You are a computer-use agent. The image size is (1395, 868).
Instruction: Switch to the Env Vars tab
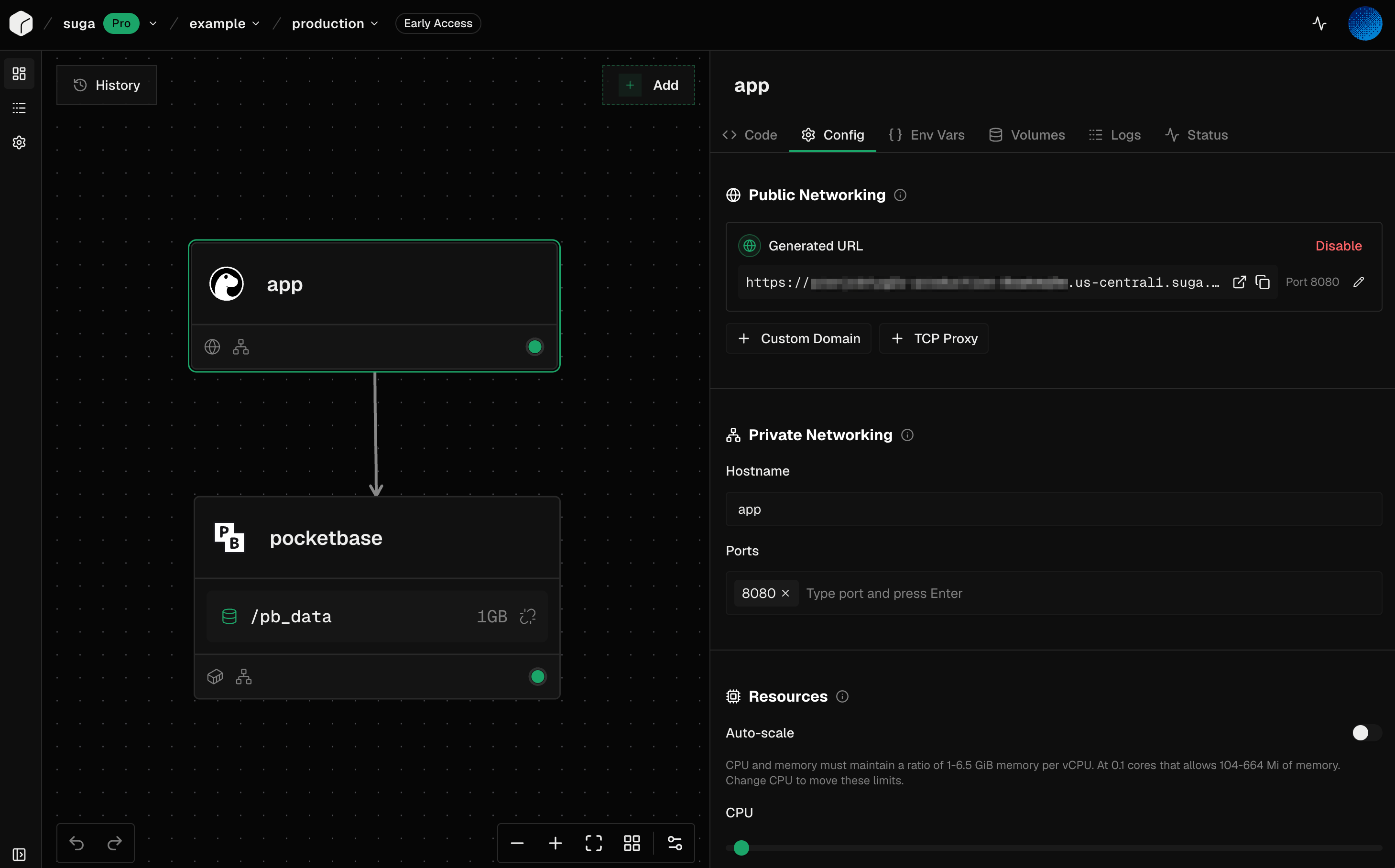pos(926,135)
